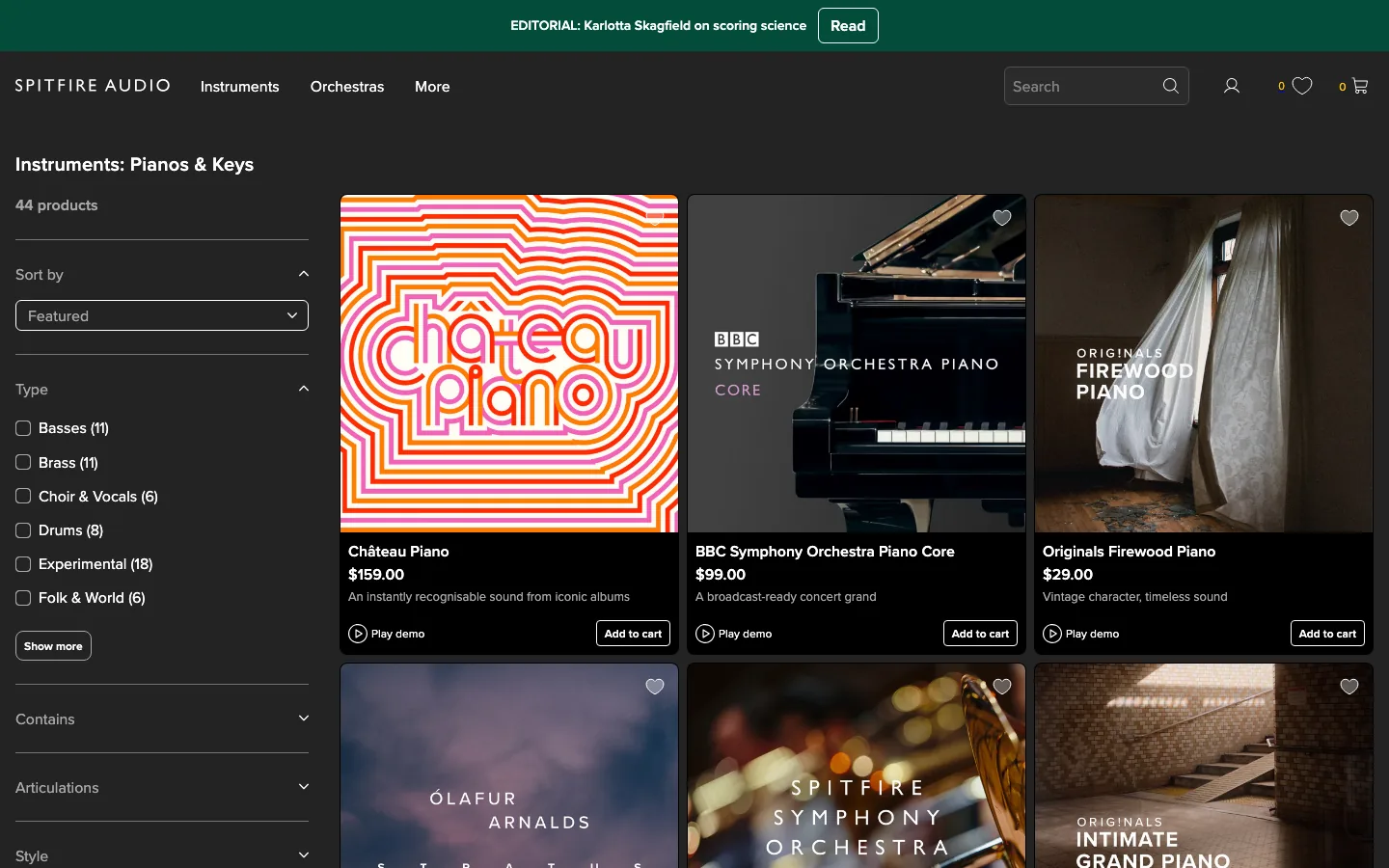Show more Type filters

point(53,646)
